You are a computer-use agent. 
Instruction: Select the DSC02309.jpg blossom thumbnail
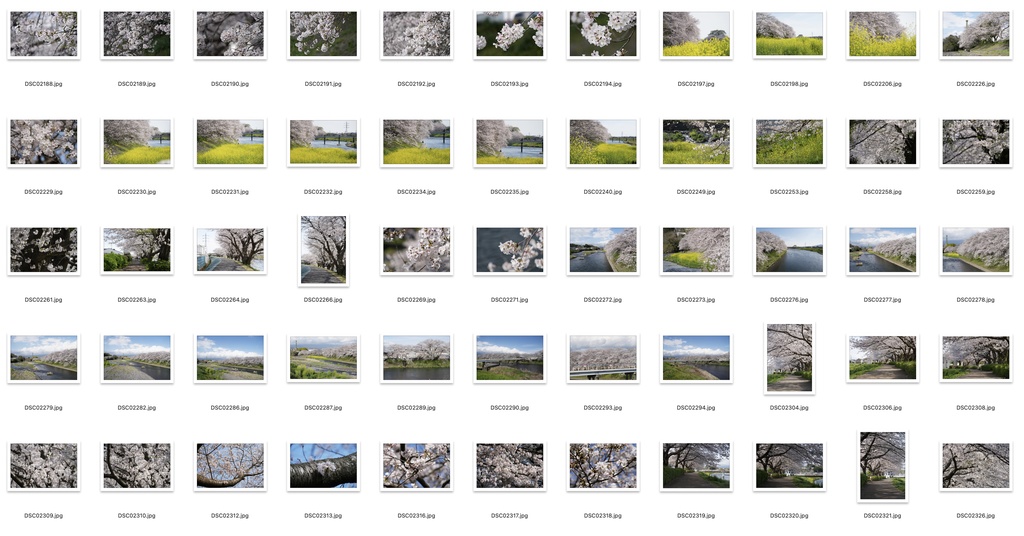(44, 466)
